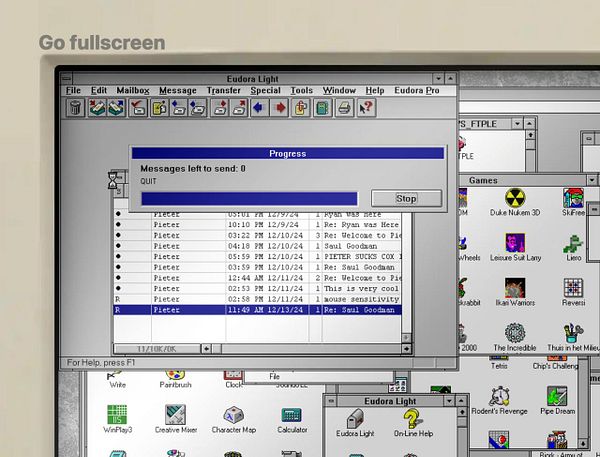The image size is (600, 457).
Task: Click the blue left arrow toolbar icon
Action: click(x=259, y=108)
